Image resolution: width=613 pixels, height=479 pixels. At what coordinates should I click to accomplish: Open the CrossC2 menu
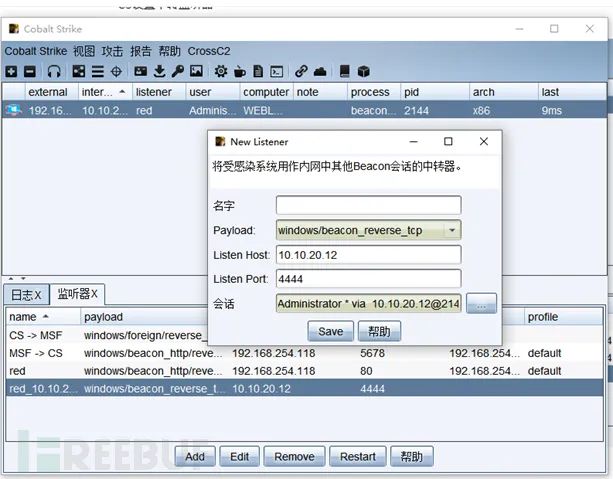(x=209, y=51)
